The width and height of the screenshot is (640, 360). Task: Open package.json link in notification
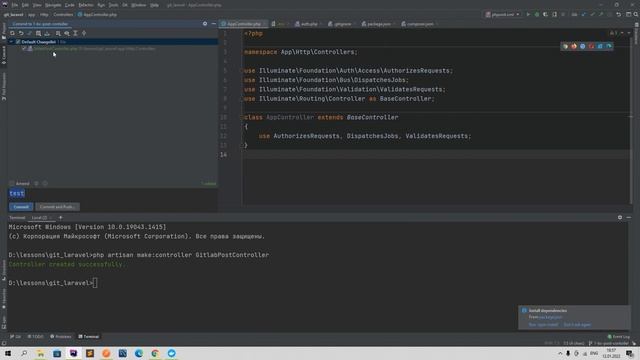[550, 317]
